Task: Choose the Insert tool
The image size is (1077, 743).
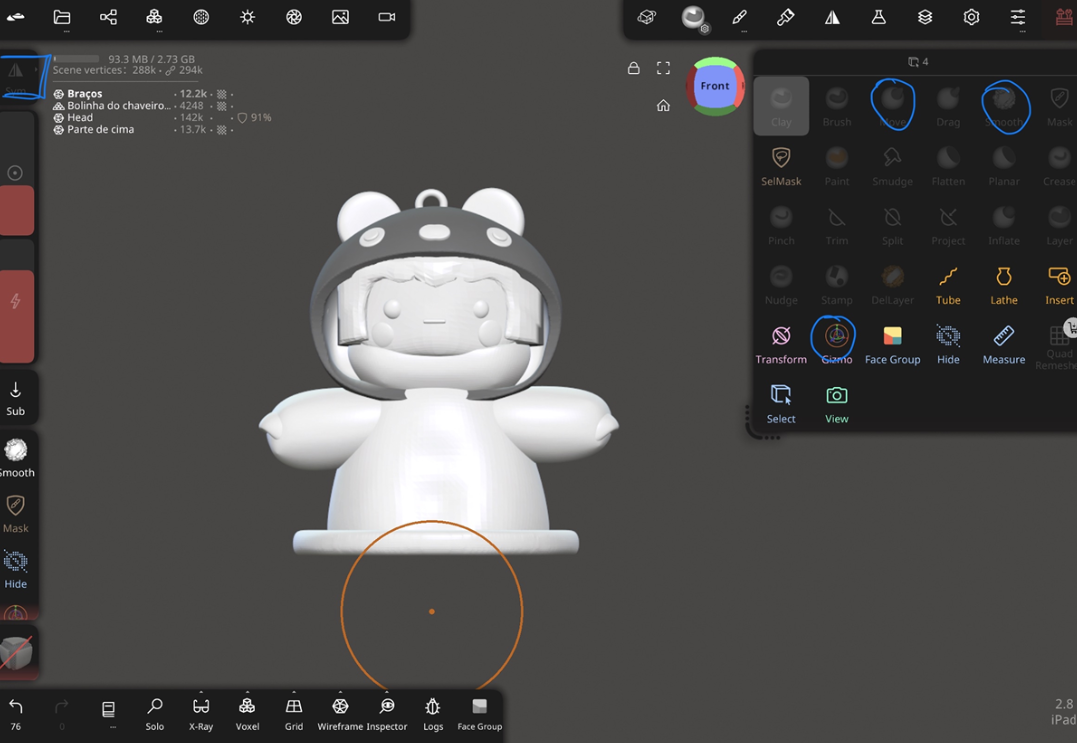Action: (1059, 285)
